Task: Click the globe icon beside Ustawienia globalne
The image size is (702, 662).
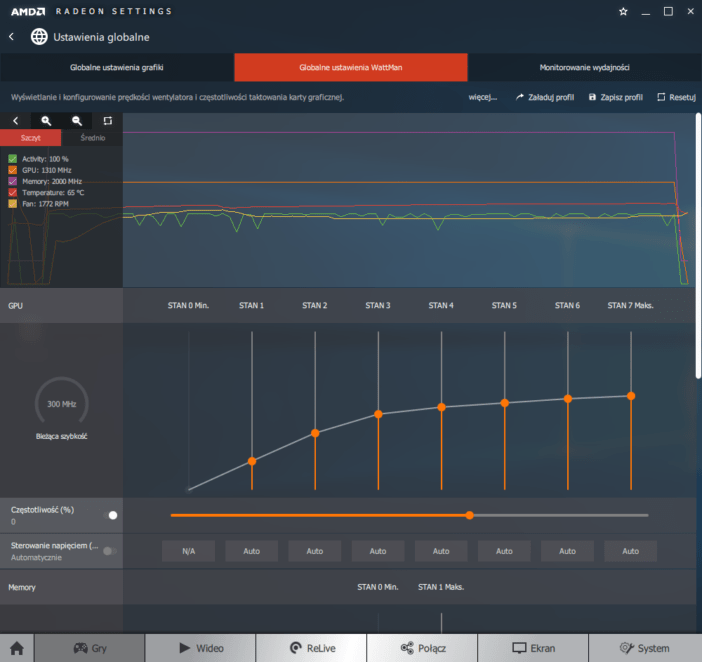Action: [x=39, y=37]
